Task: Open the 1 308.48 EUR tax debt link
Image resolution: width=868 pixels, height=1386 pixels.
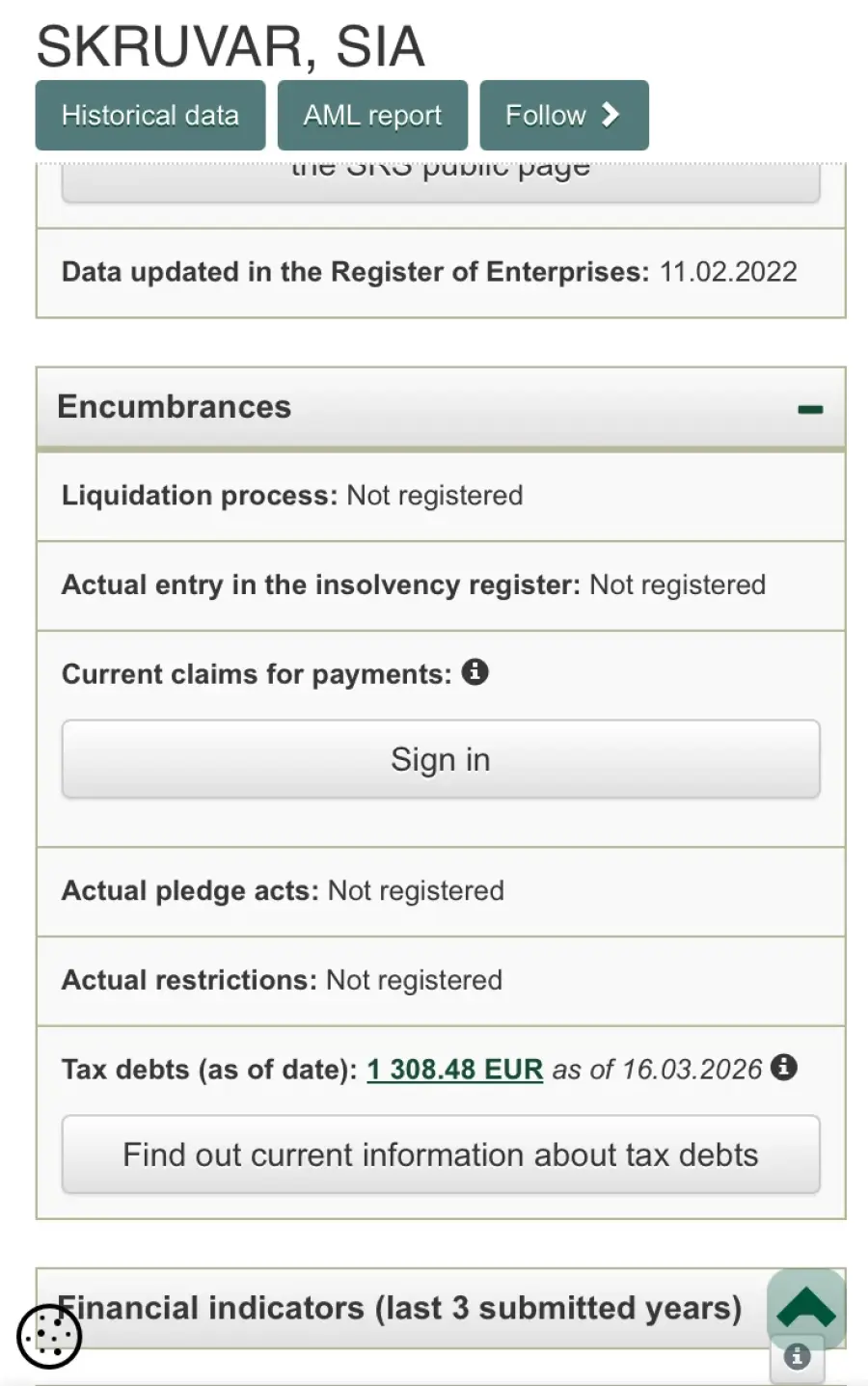Action: pyautogui.click(x=454, y=1070)
